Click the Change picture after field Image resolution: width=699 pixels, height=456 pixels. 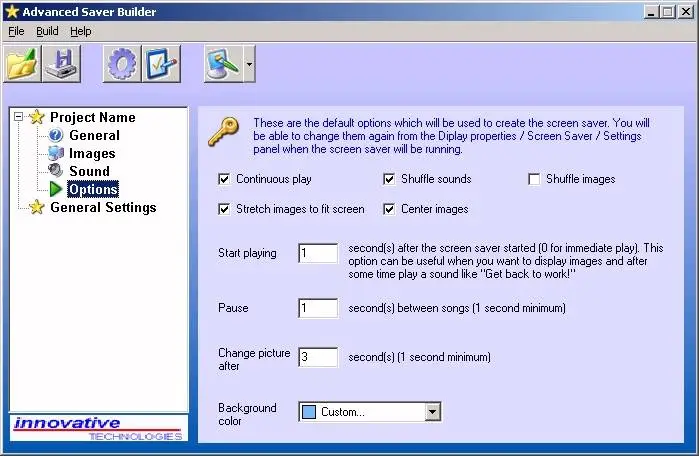pos(318,357)
